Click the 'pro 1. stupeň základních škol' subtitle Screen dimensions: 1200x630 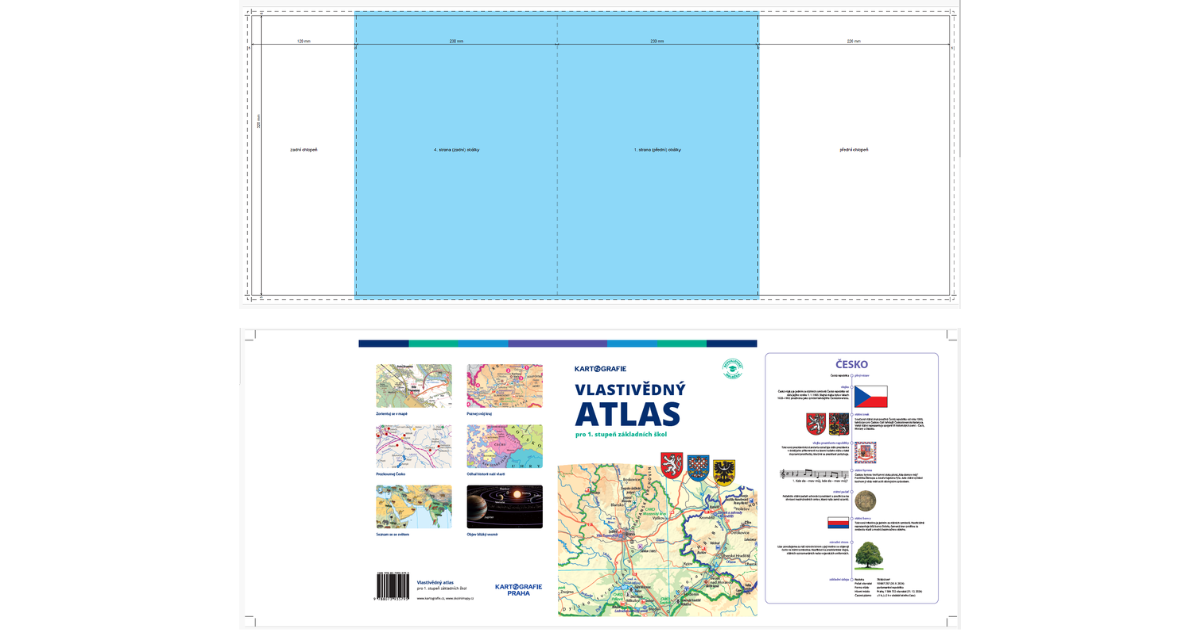(623, 434)
